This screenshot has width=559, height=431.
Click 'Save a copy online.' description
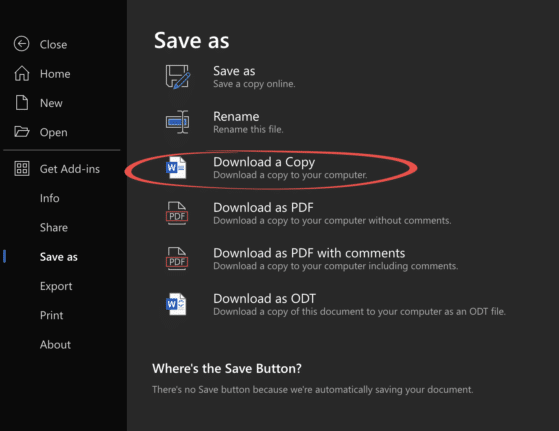(254, 84)
